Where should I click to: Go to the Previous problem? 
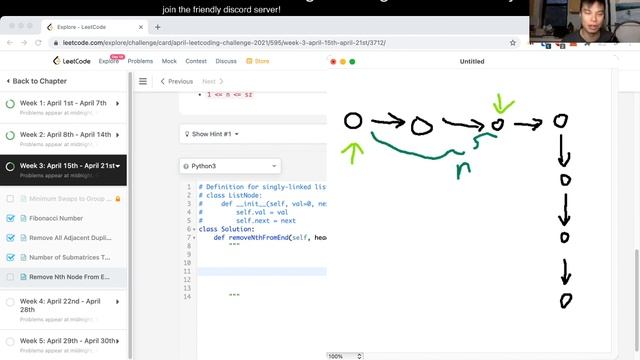point(177,81)
